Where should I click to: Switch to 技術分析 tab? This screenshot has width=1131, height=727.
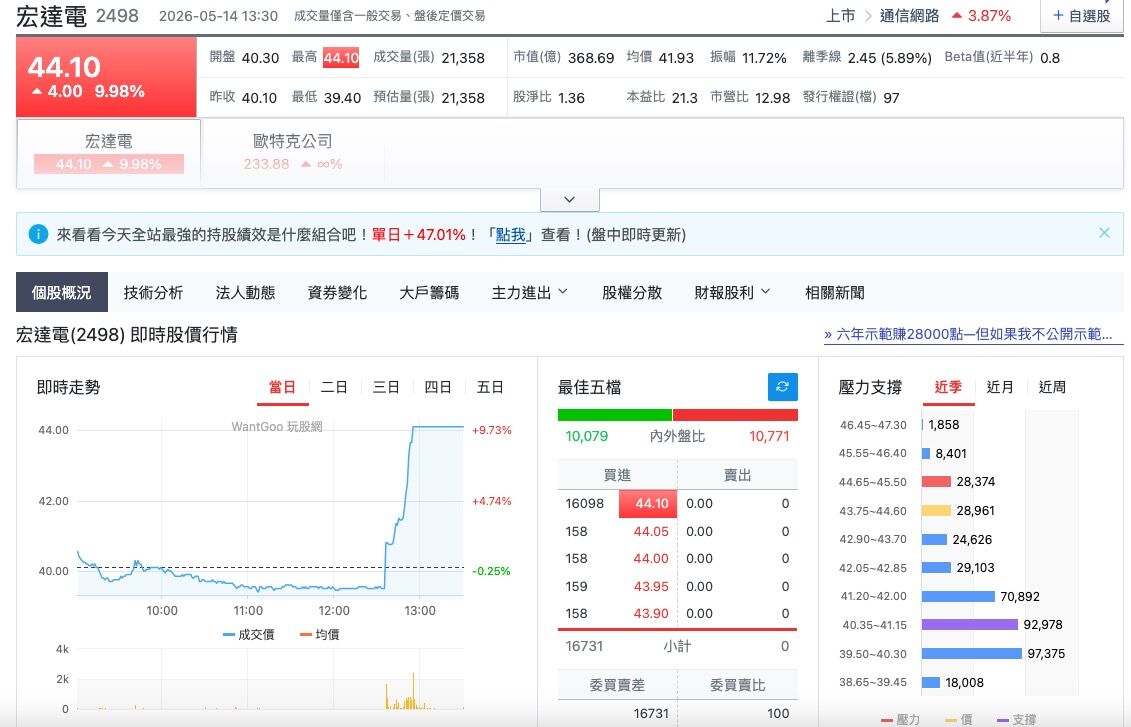[153, 292]
